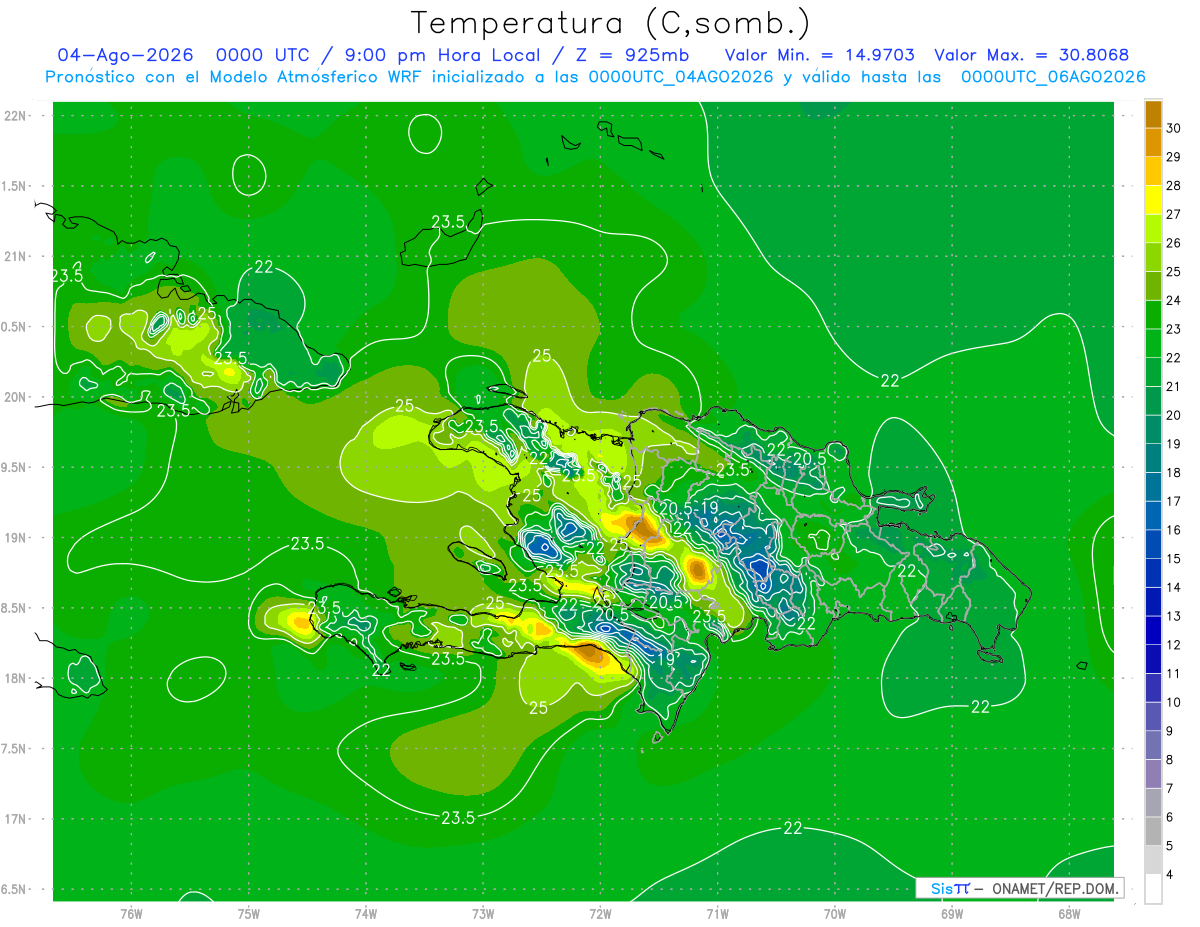Pick the white legend swatch below 4
Viewport: 1200px width, 927px height.
[1153, 889]
